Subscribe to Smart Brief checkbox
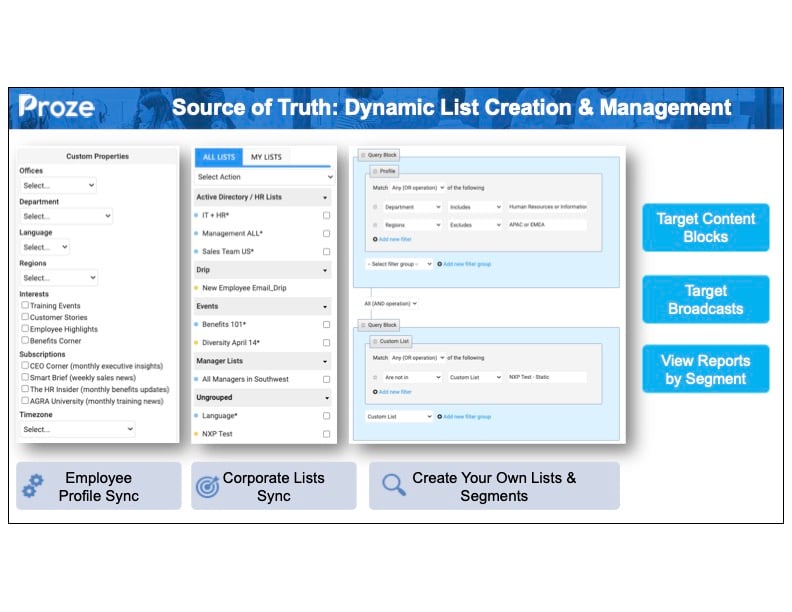792x612 pixels. tap(25, 377)
